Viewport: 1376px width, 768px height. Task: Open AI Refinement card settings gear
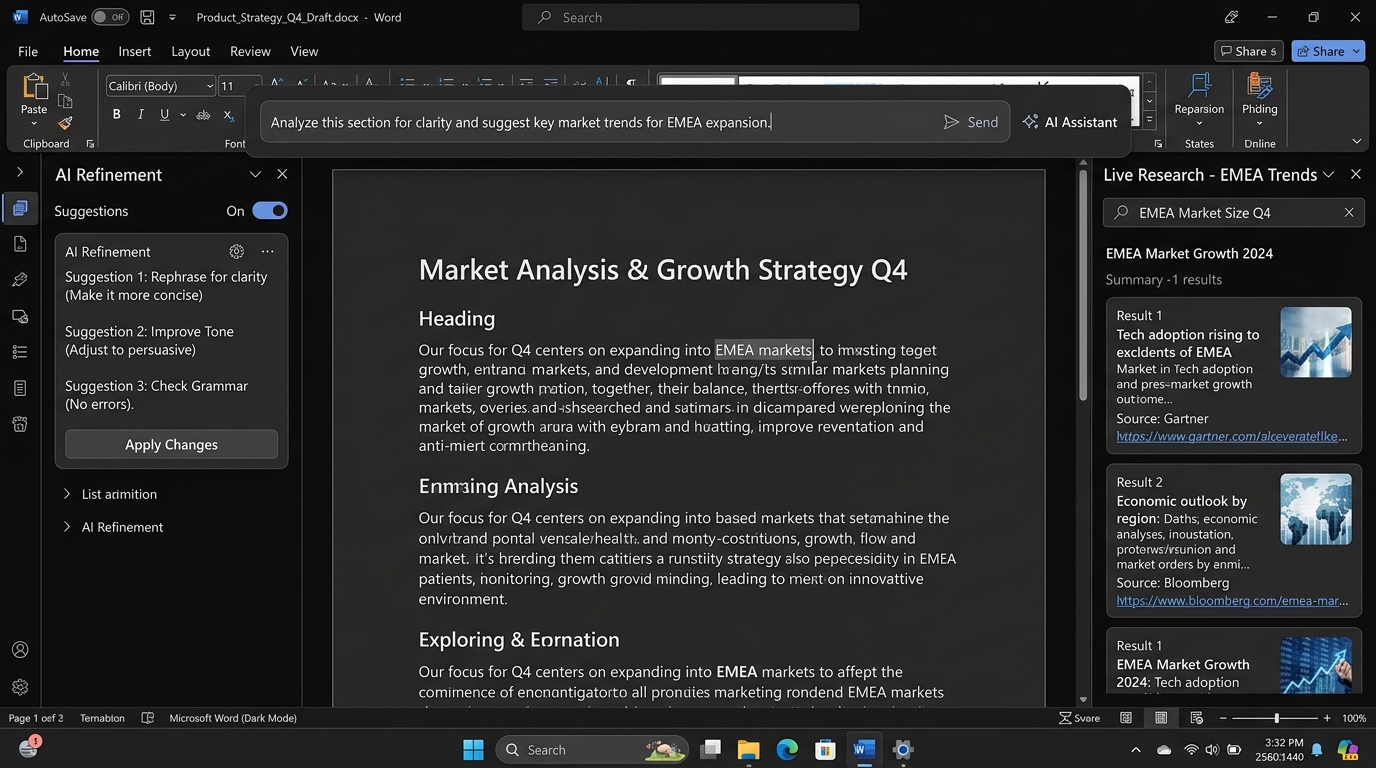pos(236,252)
